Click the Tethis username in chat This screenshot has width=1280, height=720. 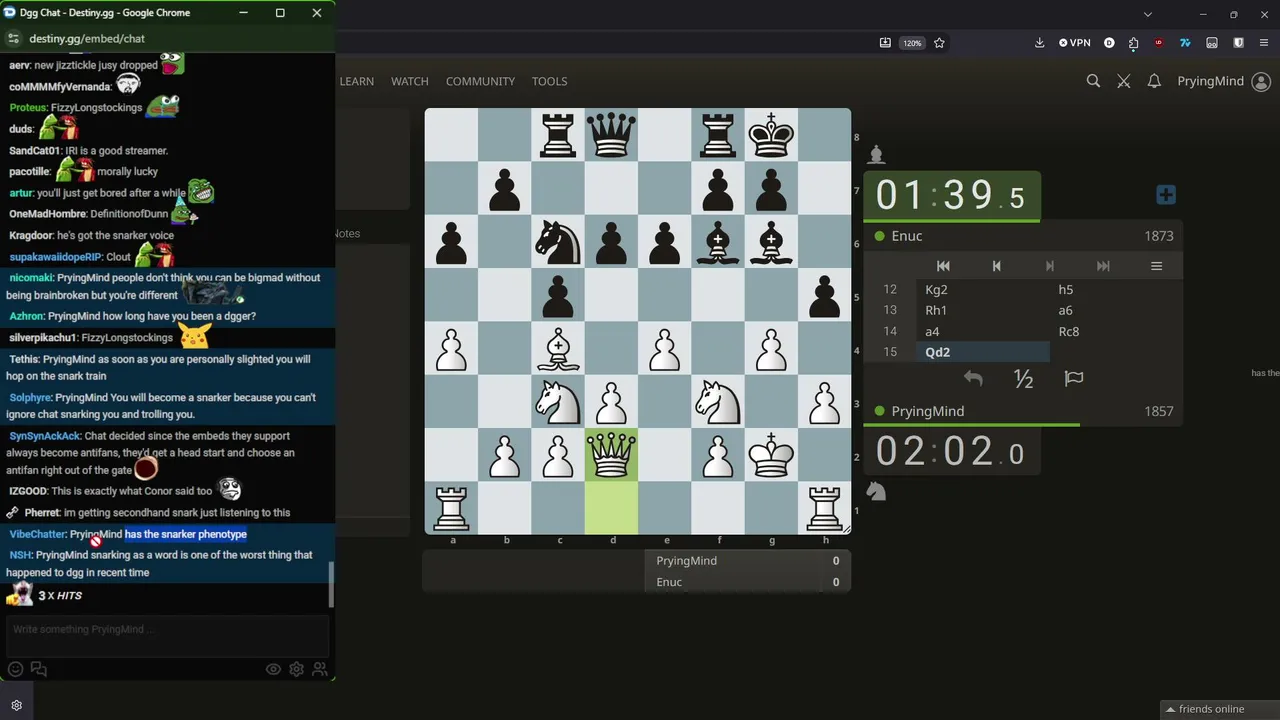[x=24, y=360]
